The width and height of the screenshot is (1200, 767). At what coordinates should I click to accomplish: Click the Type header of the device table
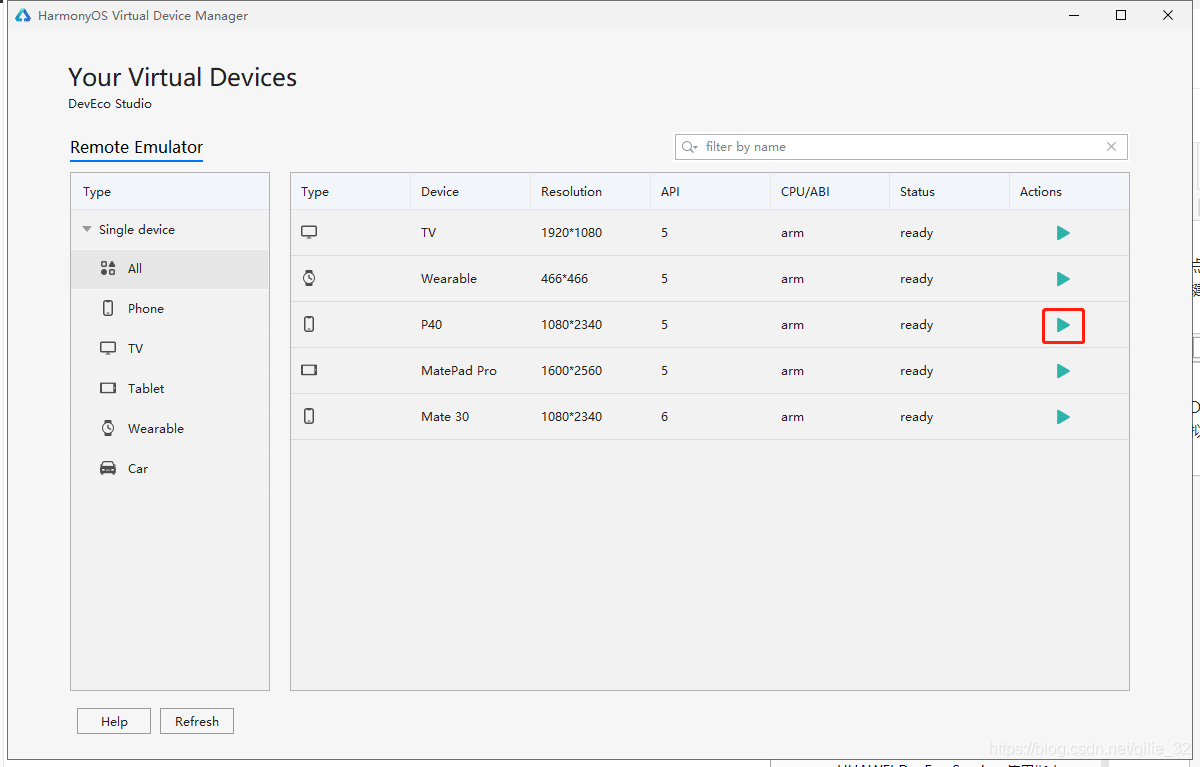pyautogui.click(x=350, y=191)
